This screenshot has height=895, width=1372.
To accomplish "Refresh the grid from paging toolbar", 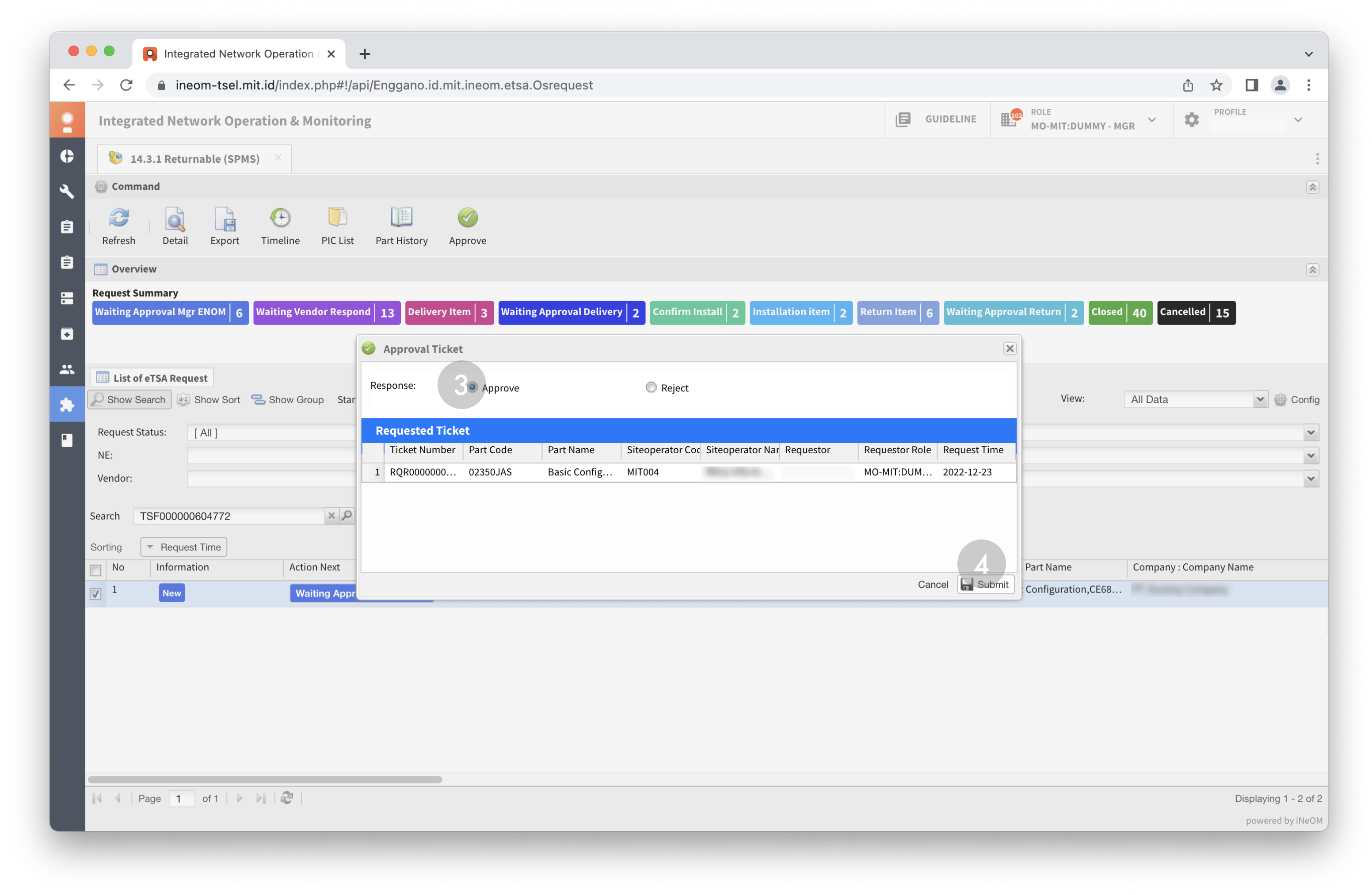I will click(x=286, y=798).
